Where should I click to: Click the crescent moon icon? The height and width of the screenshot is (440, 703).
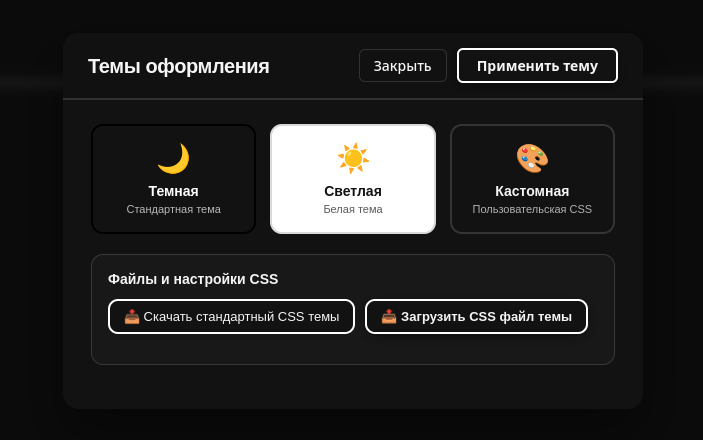[x=174, y=158]
